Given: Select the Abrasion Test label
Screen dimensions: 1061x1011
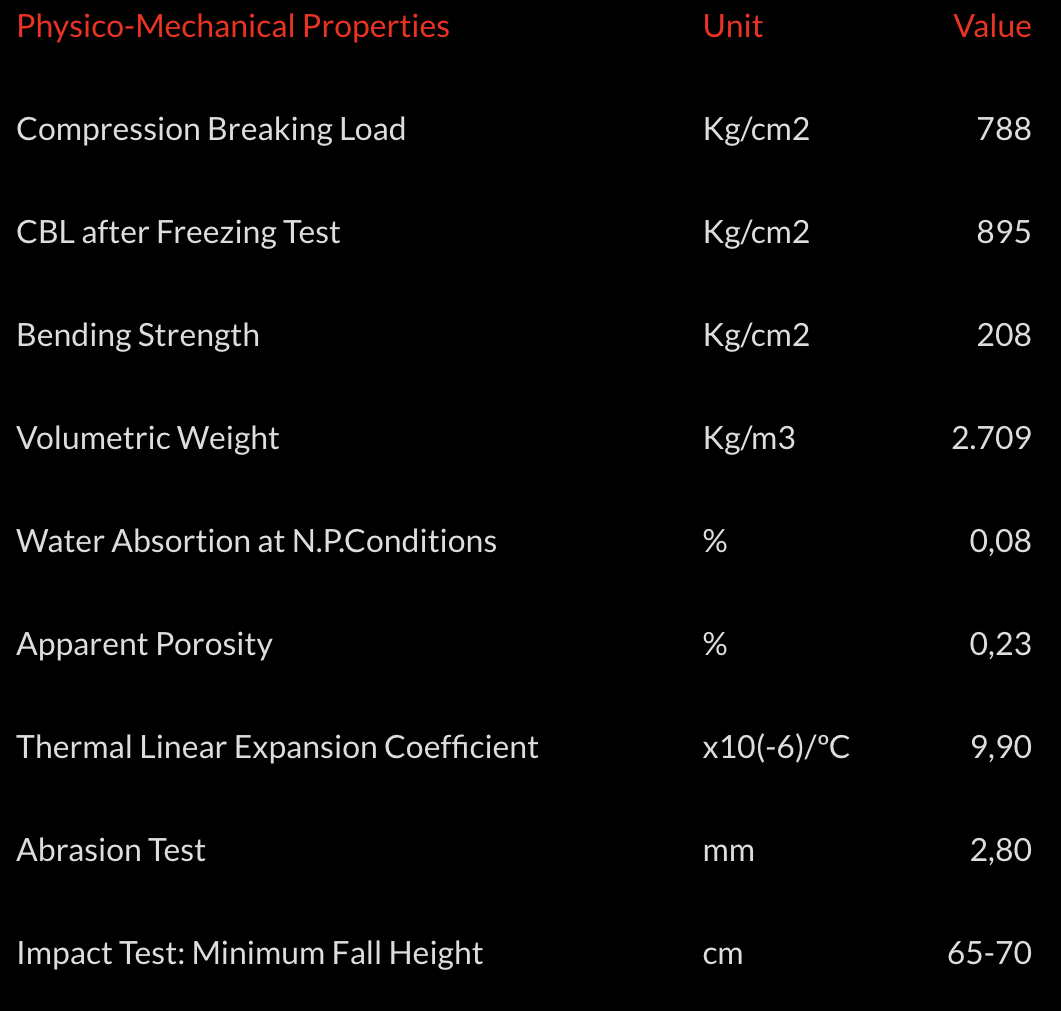Looking at the screenshot, I should (111, 850).
